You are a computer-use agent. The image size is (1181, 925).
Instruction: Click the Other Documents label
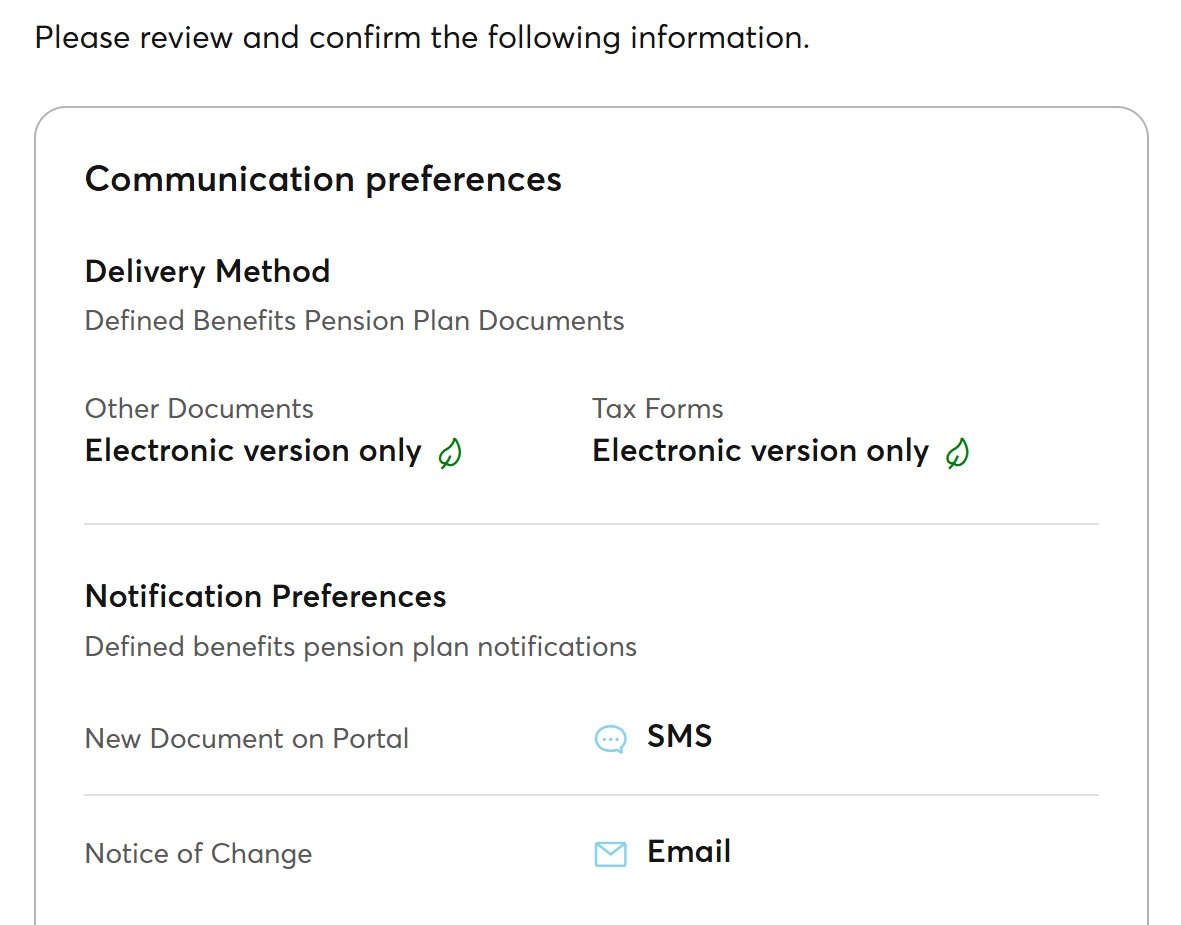(199, 408)
